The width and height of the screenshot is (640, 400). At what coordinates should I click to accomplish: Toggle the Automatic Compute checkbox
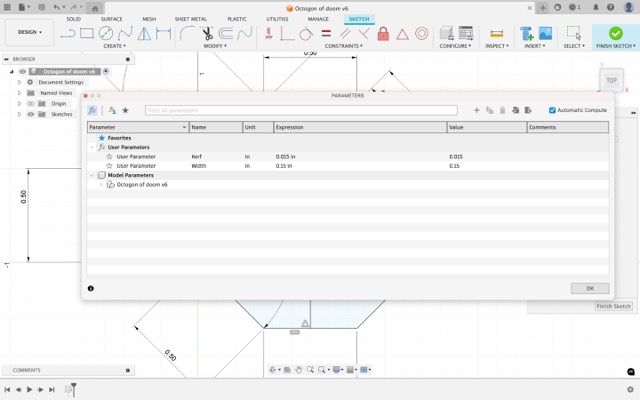click(x=552, y=110)
